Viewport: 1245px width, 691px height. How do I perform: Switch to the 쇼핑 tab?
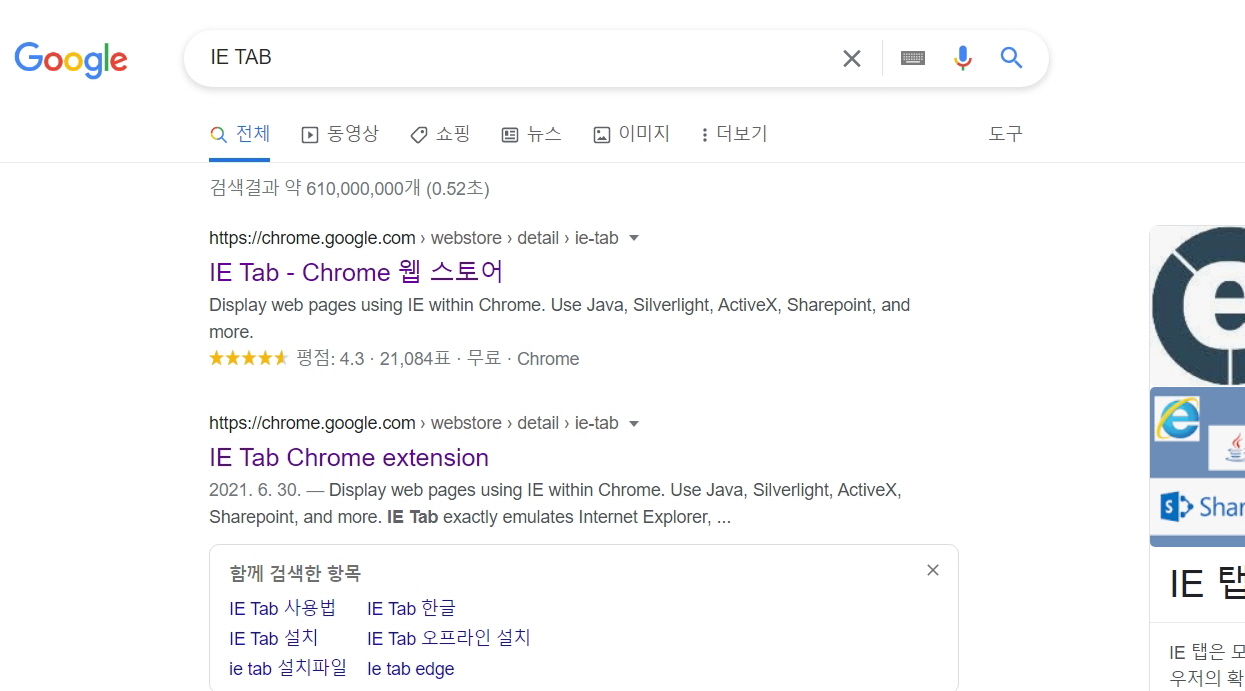tap(440, 134)
